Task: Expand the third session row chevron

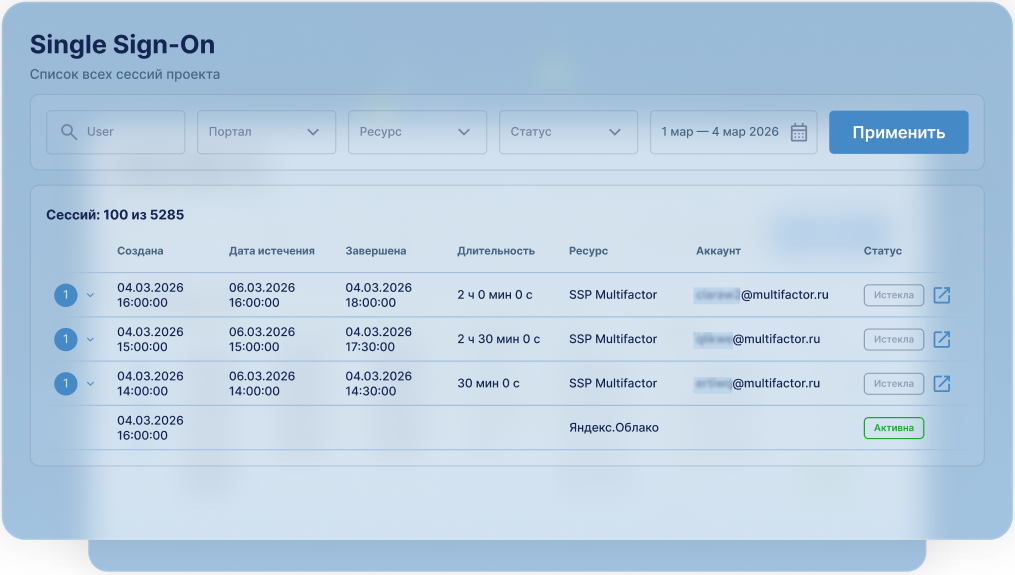Action: pos(90,384)
